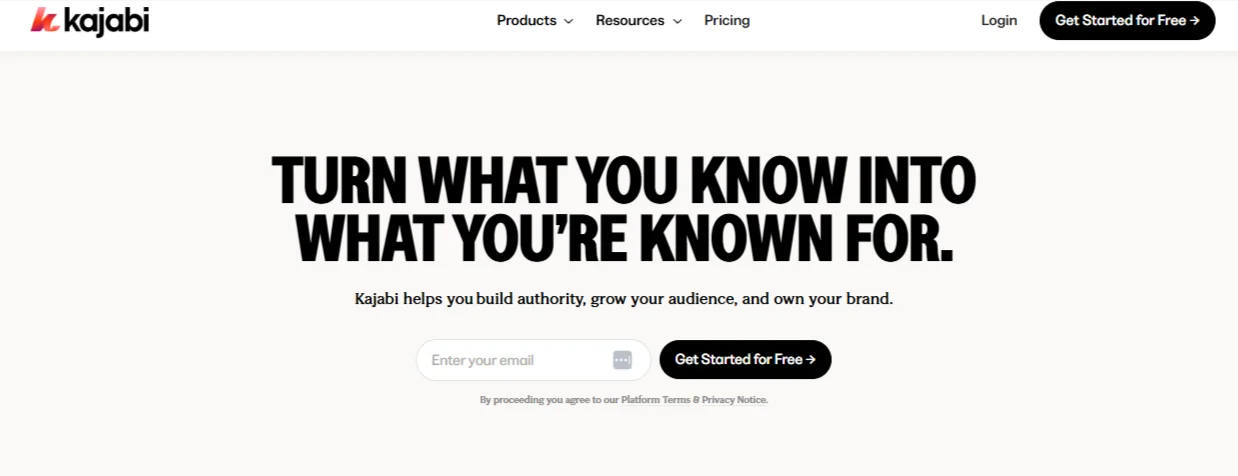Click the Kajabi helps you build authority tagline
The image size is (1238, 476).
(623, 298)
